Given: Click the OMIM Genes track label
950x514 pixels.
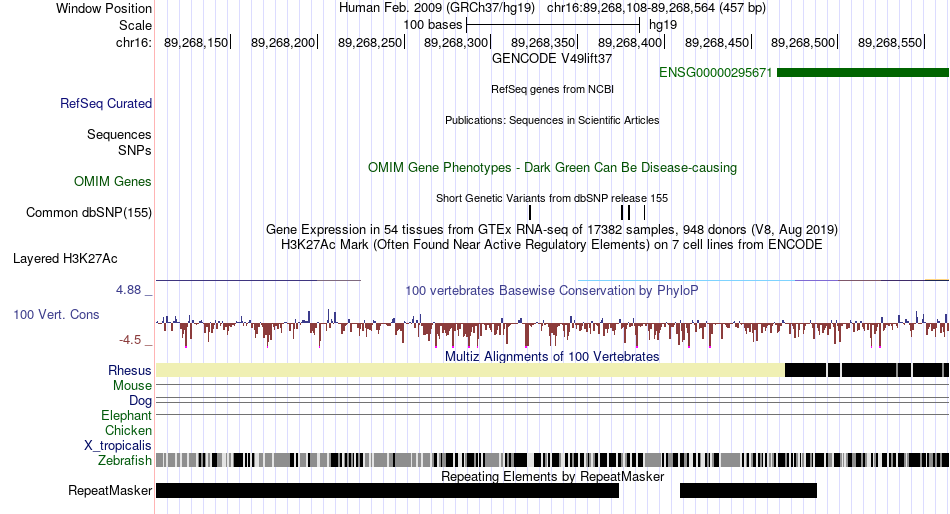Looking at the screenshot, I should (x=112, y=181).
